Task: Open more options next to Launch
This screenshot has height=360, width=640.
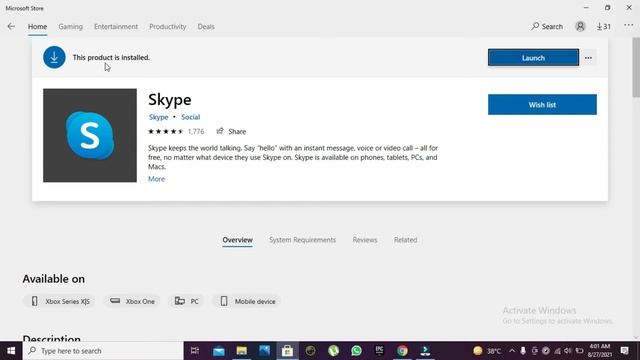Action: [588, 58]
